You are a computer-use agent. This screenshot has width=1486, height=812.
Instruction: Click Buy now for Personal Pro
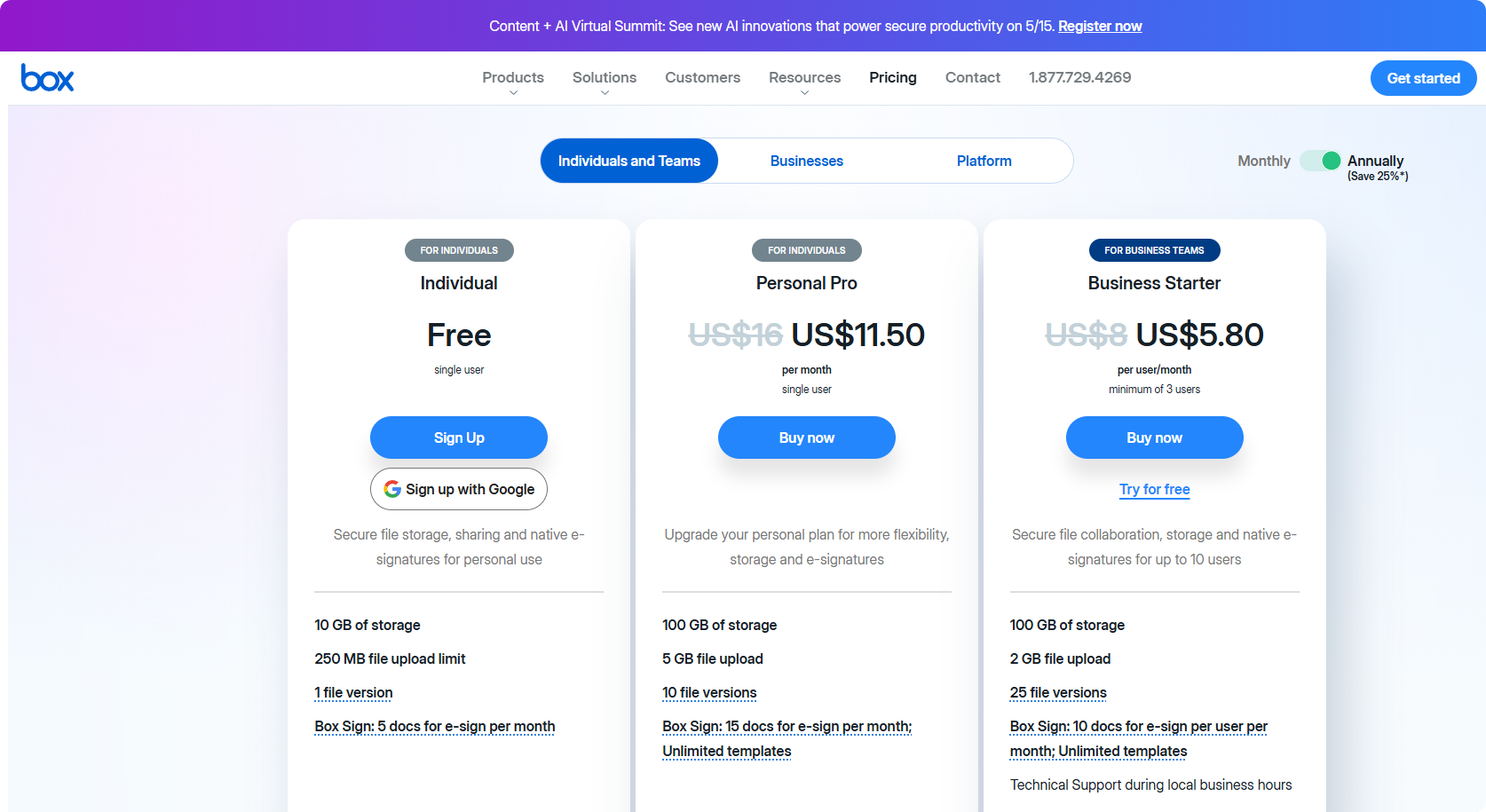click(x=806, y=438)
